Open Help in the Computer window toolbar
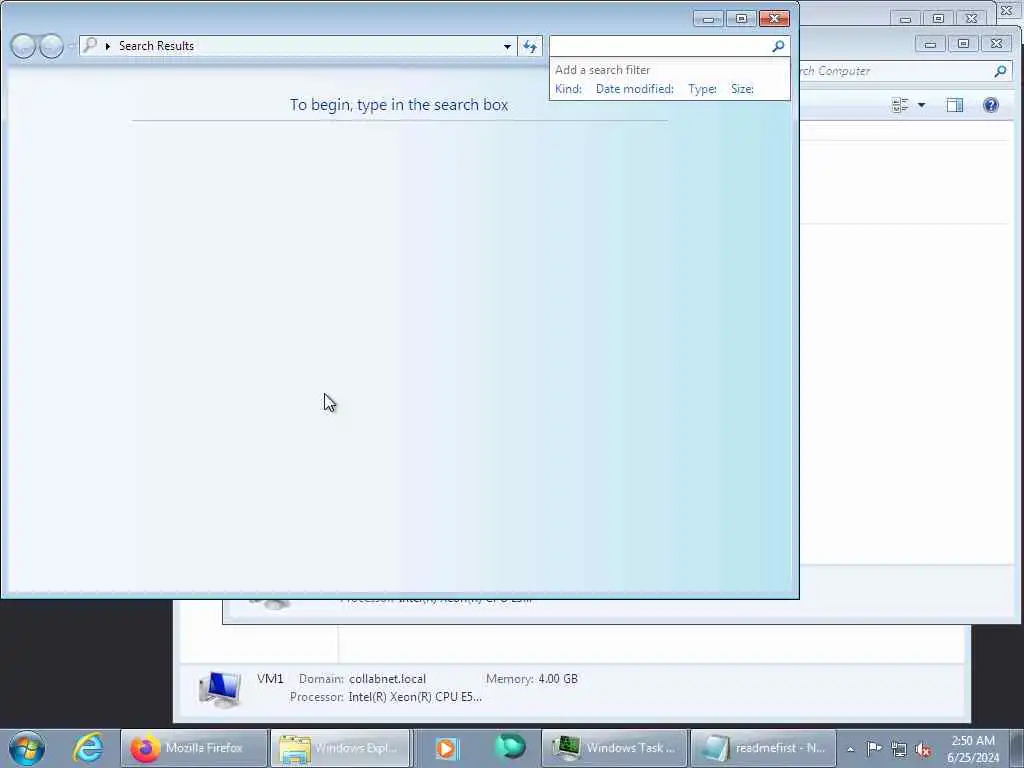The width and height of the screenshot is (1024, 768). tap(991, 105)
